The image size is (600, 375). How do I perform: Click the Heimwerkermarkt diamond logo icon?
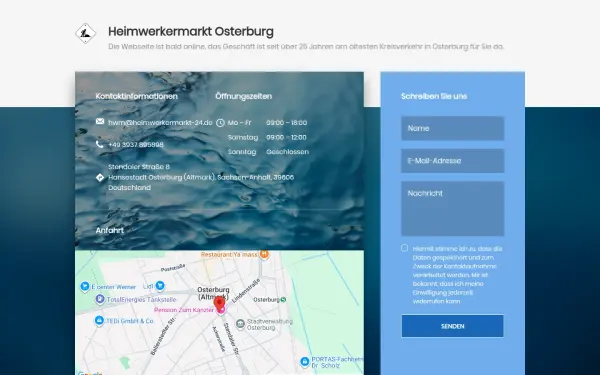click(x=85, y=33)
